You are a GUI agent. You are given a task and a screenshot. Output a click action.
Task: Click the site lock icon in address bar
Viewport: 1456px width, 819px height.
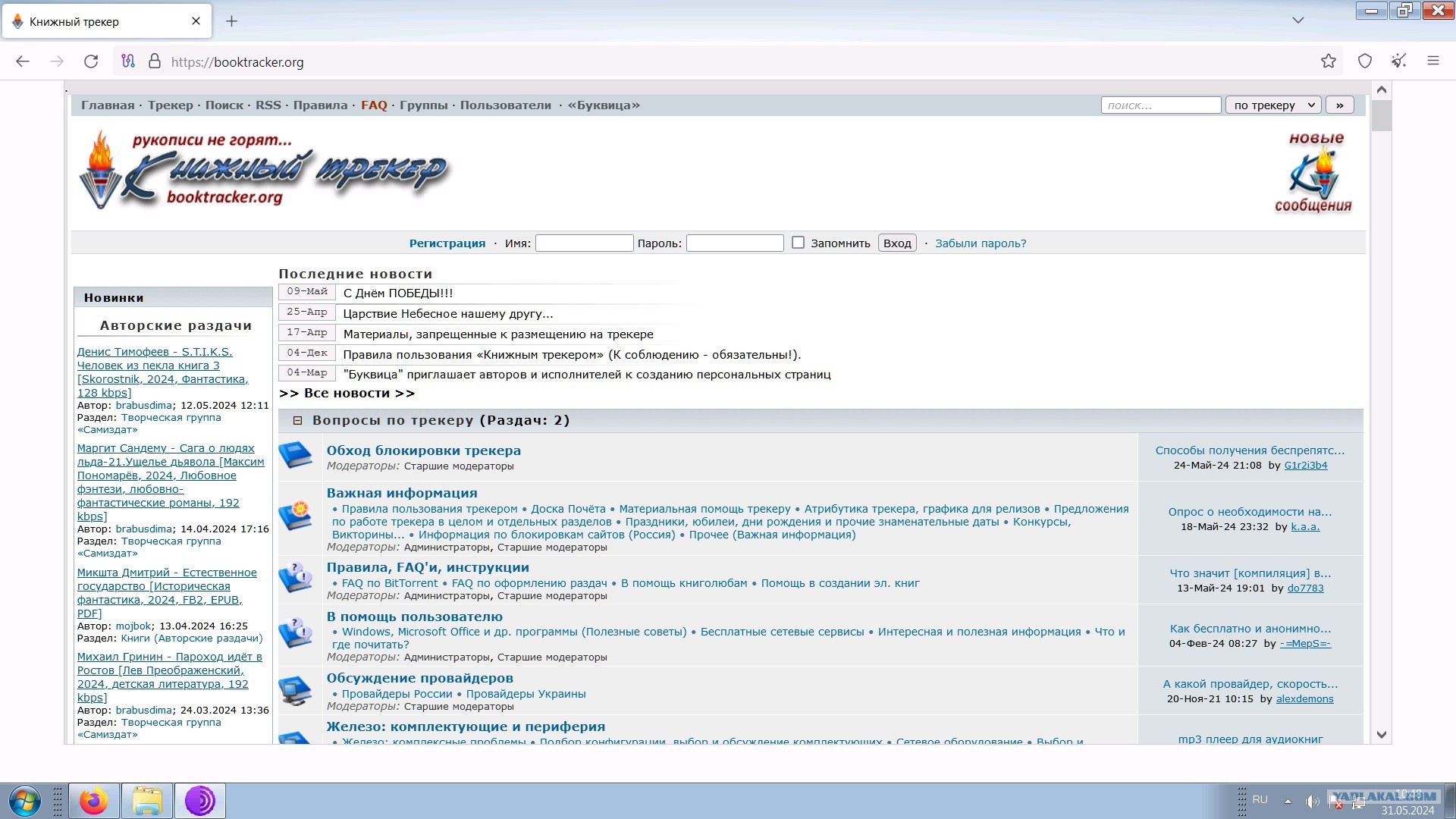click(155, 61)
